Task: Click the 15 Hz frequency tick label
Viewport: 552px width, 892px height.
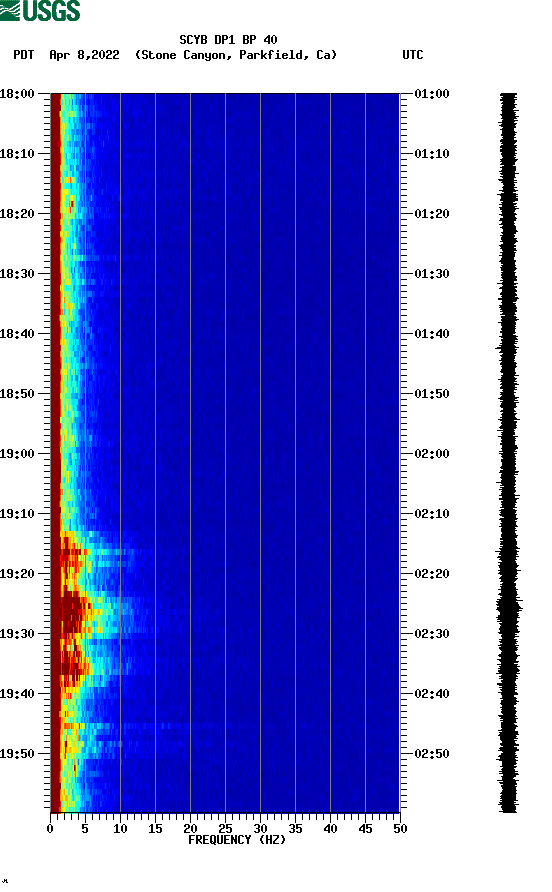Action: pyautogui.click(x=155, y=829)
